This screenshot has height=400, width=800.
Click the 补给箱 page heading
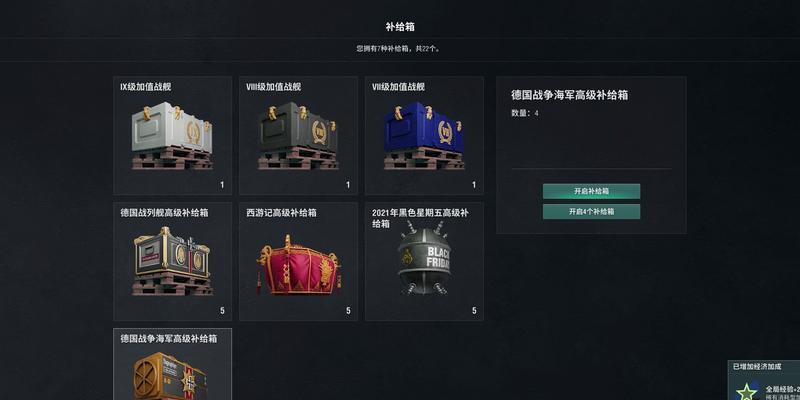click(x=400, y=27)
